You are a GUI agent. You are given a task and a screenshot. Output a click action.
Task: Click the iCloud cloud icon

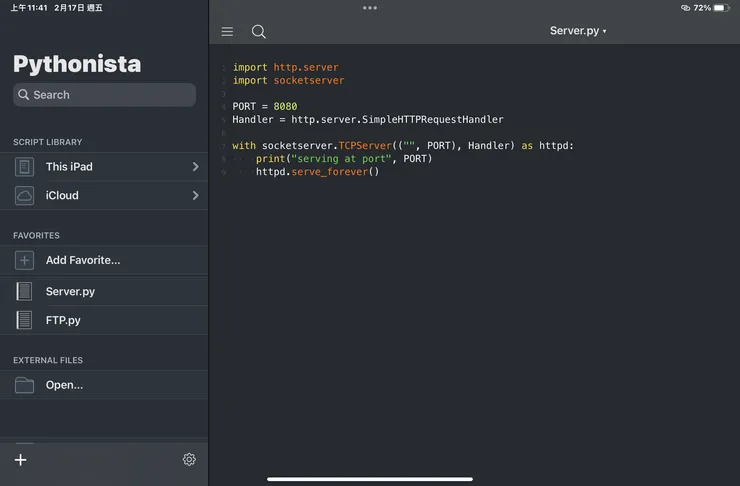[24, 195]
